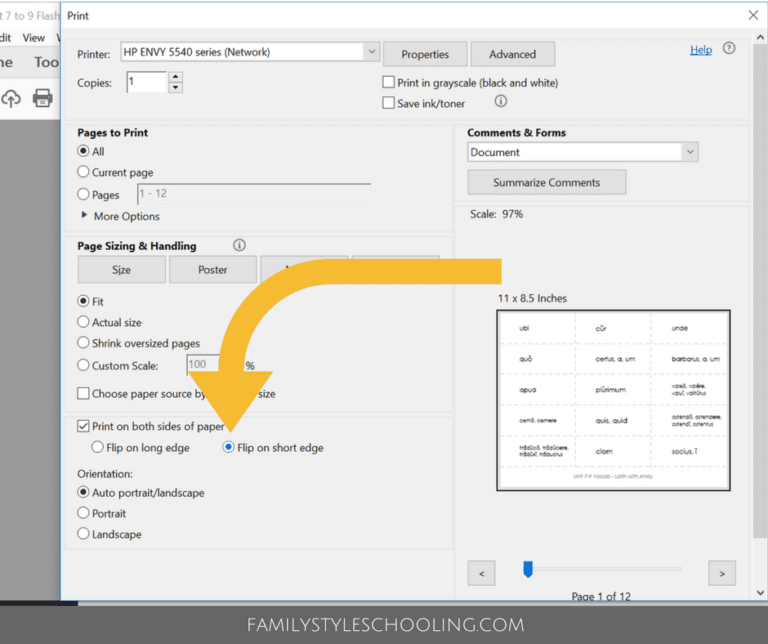The height and width of the screenshot is (644, 768).
Task: Click the Properties button
Action: tap(425, 54)
